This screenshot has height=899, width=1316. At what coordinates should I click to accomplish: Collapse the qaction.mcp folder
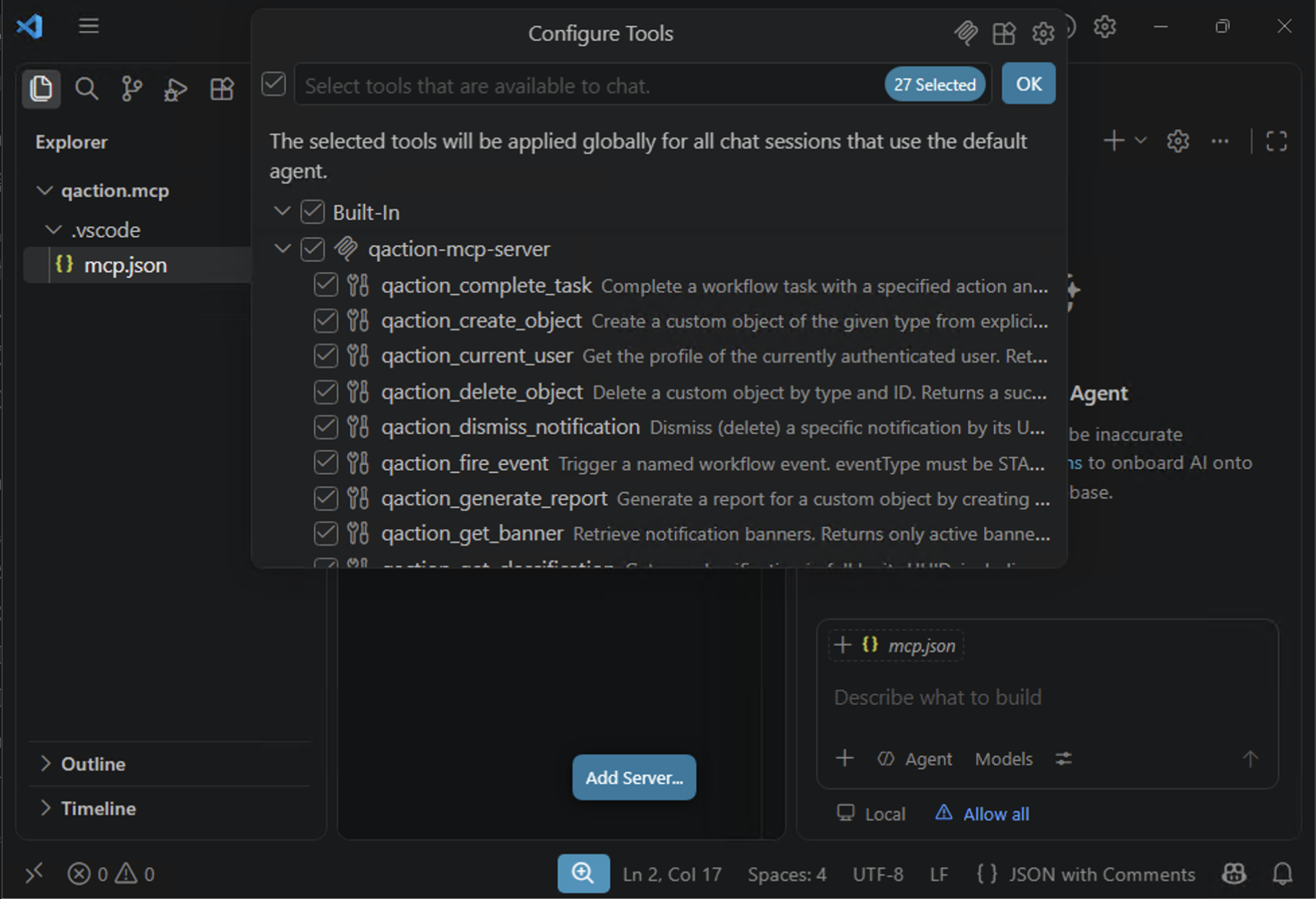point(44,191)
